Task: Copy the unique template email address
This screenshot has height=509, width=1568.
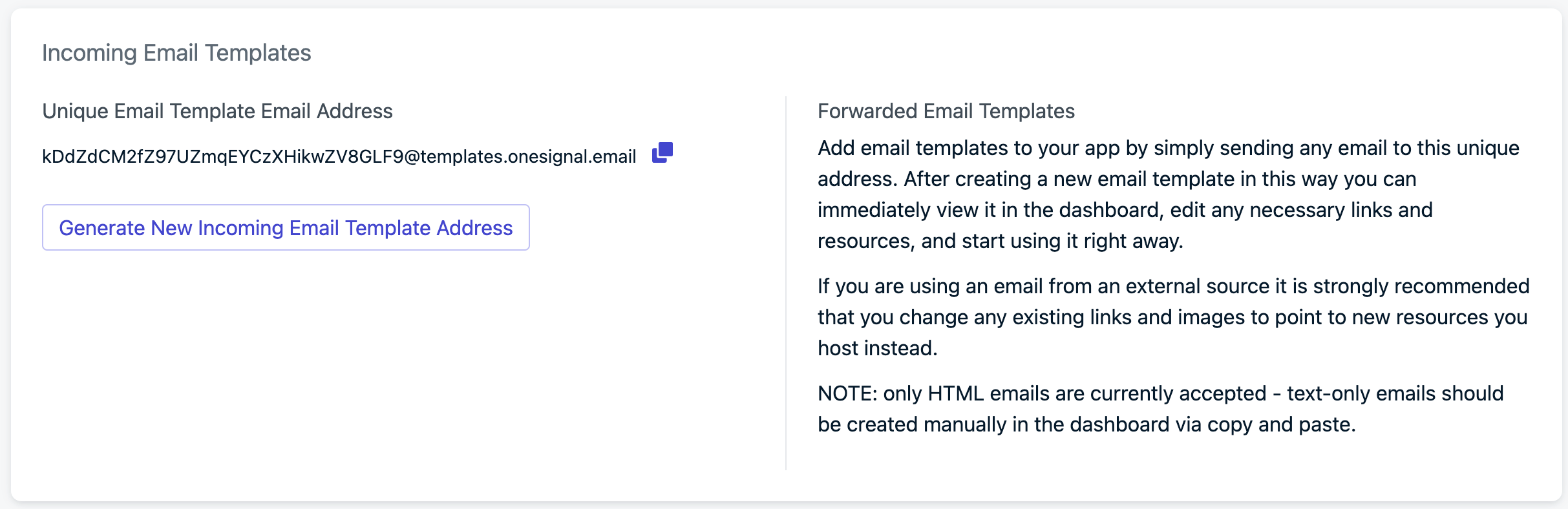Action: click(x=662, y=153)
